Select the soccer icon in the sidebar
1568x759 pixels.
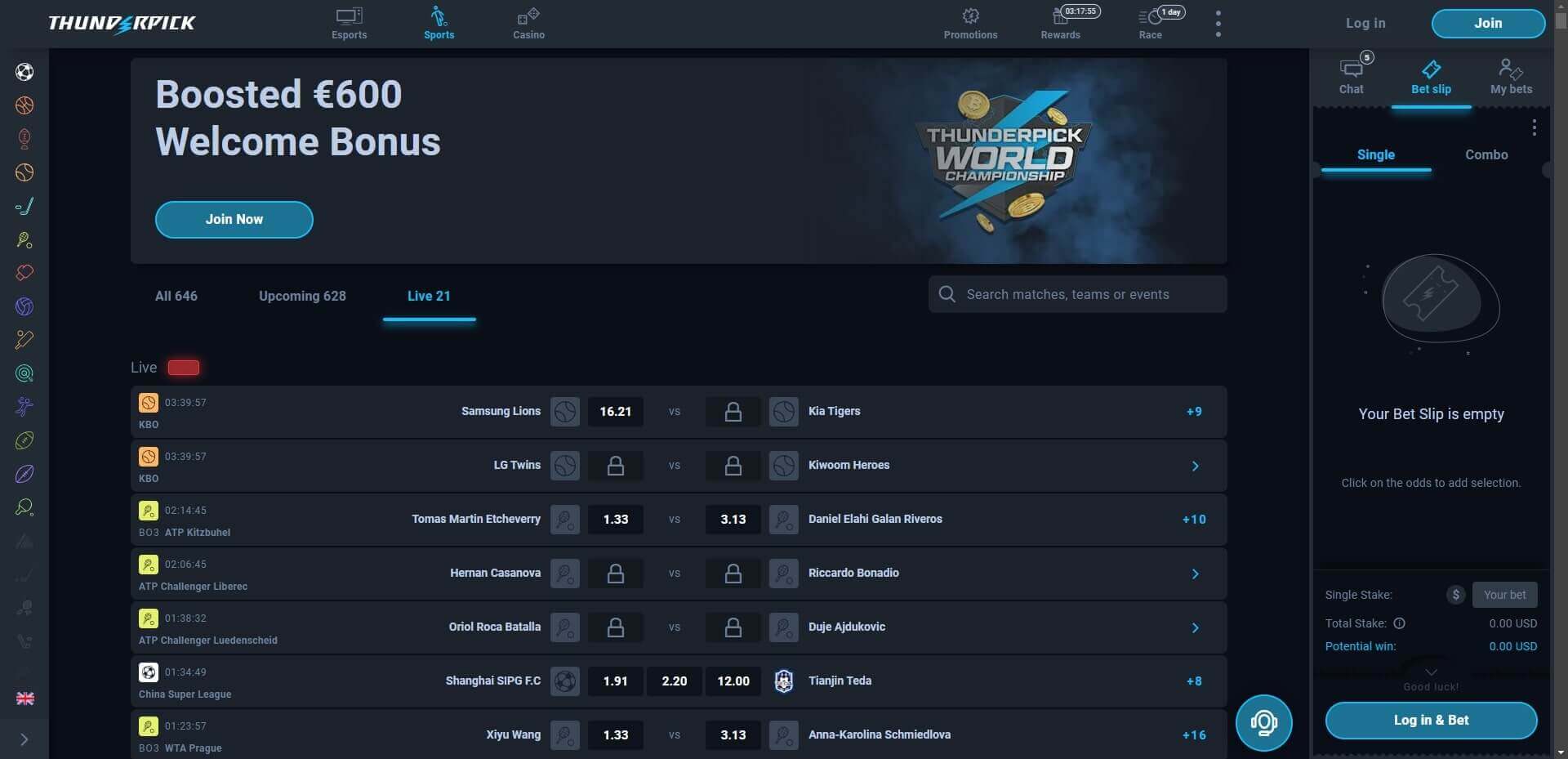coord(24,72)
